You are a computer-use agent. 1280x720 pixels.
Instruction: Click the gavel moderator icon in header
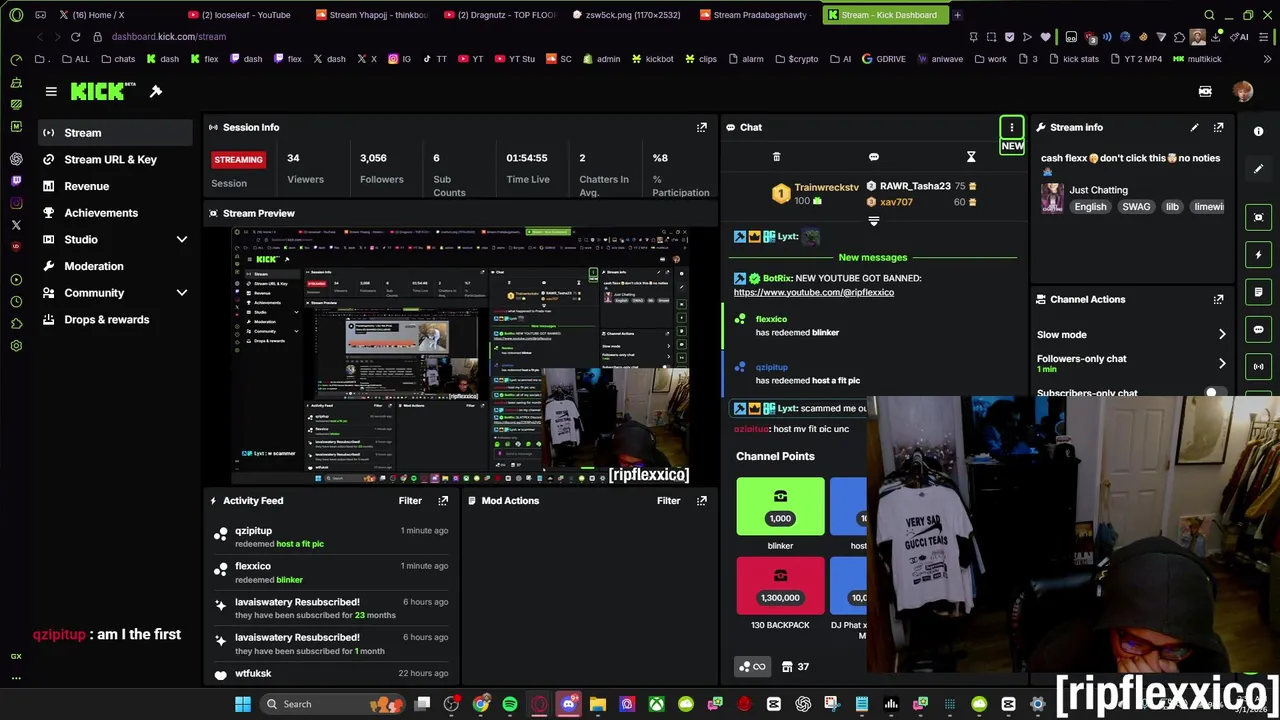pos(156,91)
